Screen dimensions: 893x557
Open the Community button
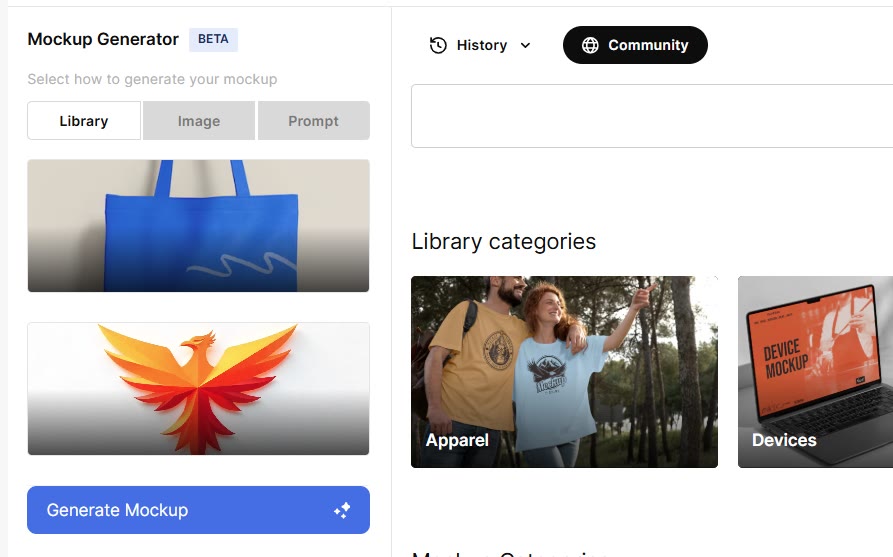[635, 45]
